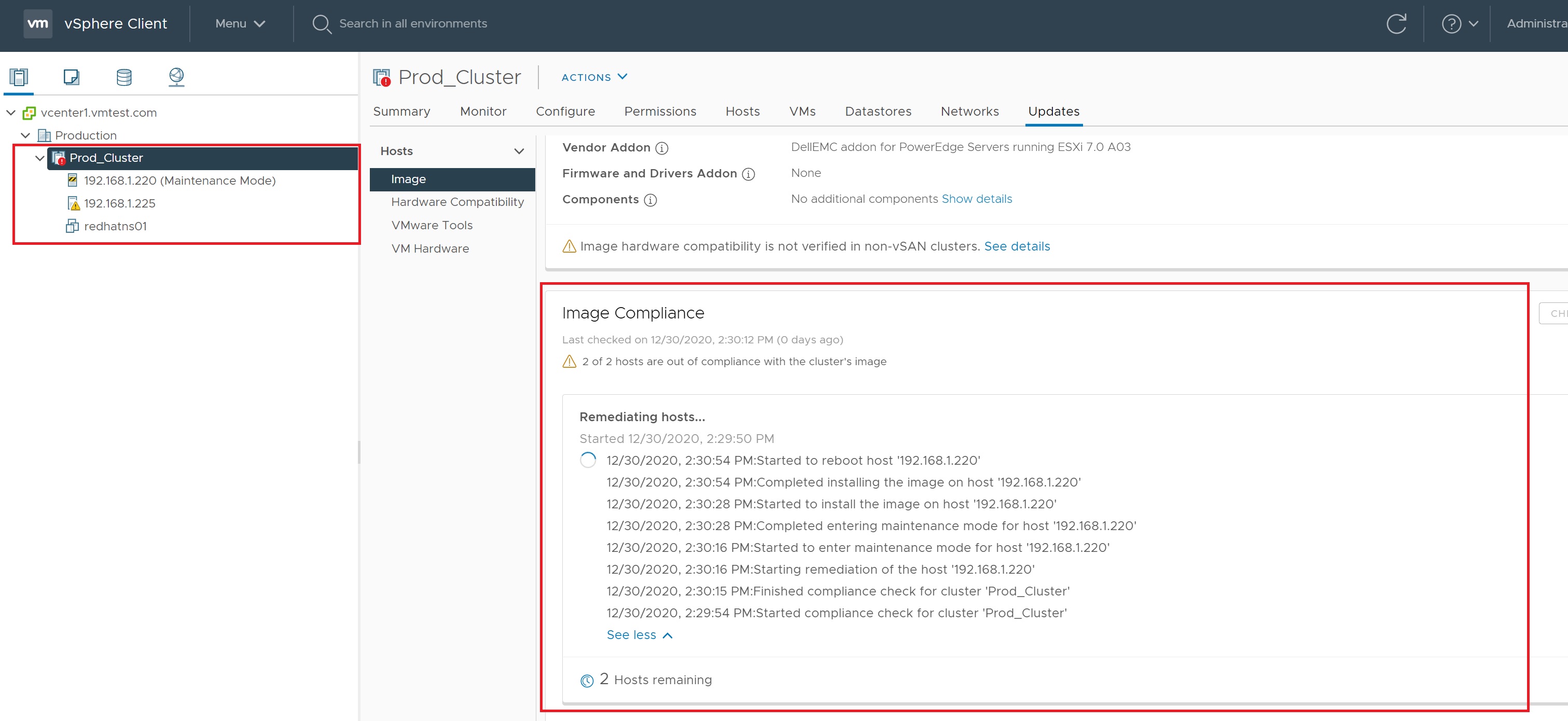This screenshot has width=1568, height=721.
Task: Click the maintenance mode host icon for 192.168.1.220
Action: pos(73,181)
